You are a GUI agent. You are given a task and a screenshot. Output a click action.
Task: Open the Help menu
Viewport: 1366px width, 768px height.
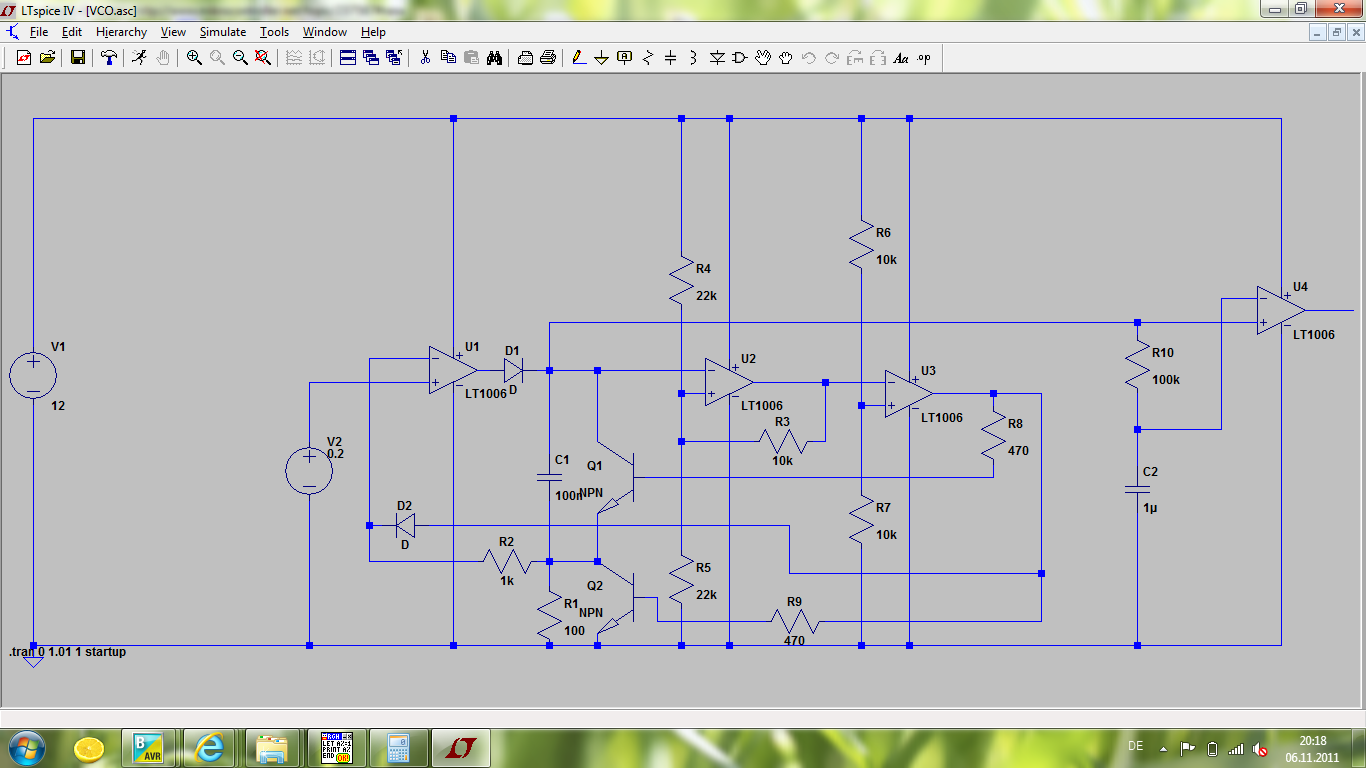tap(373, 32)
